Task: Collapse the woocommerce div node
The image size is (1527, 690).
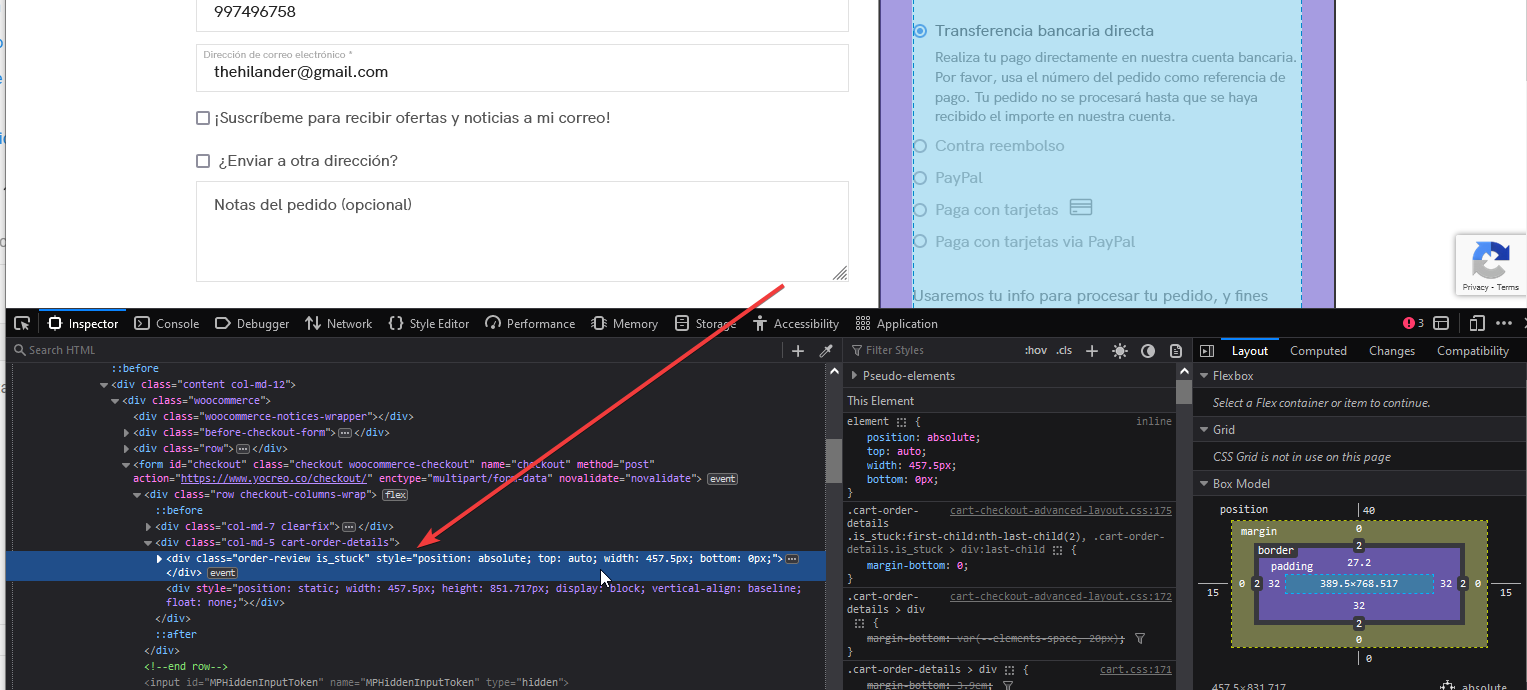Action: tap(115, 401)
